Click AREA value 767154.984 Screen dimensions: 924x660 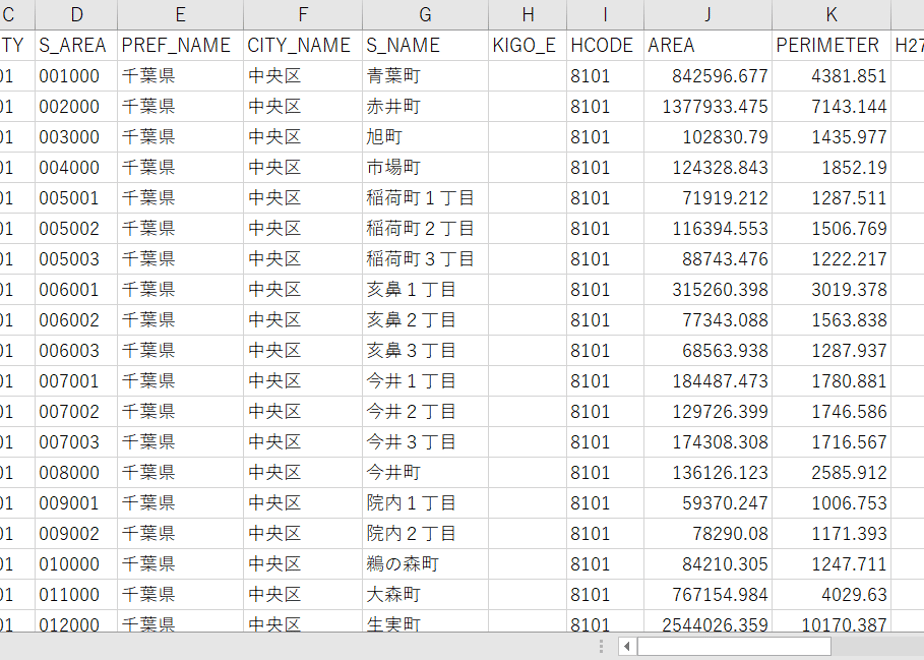(x=708, y=595)
